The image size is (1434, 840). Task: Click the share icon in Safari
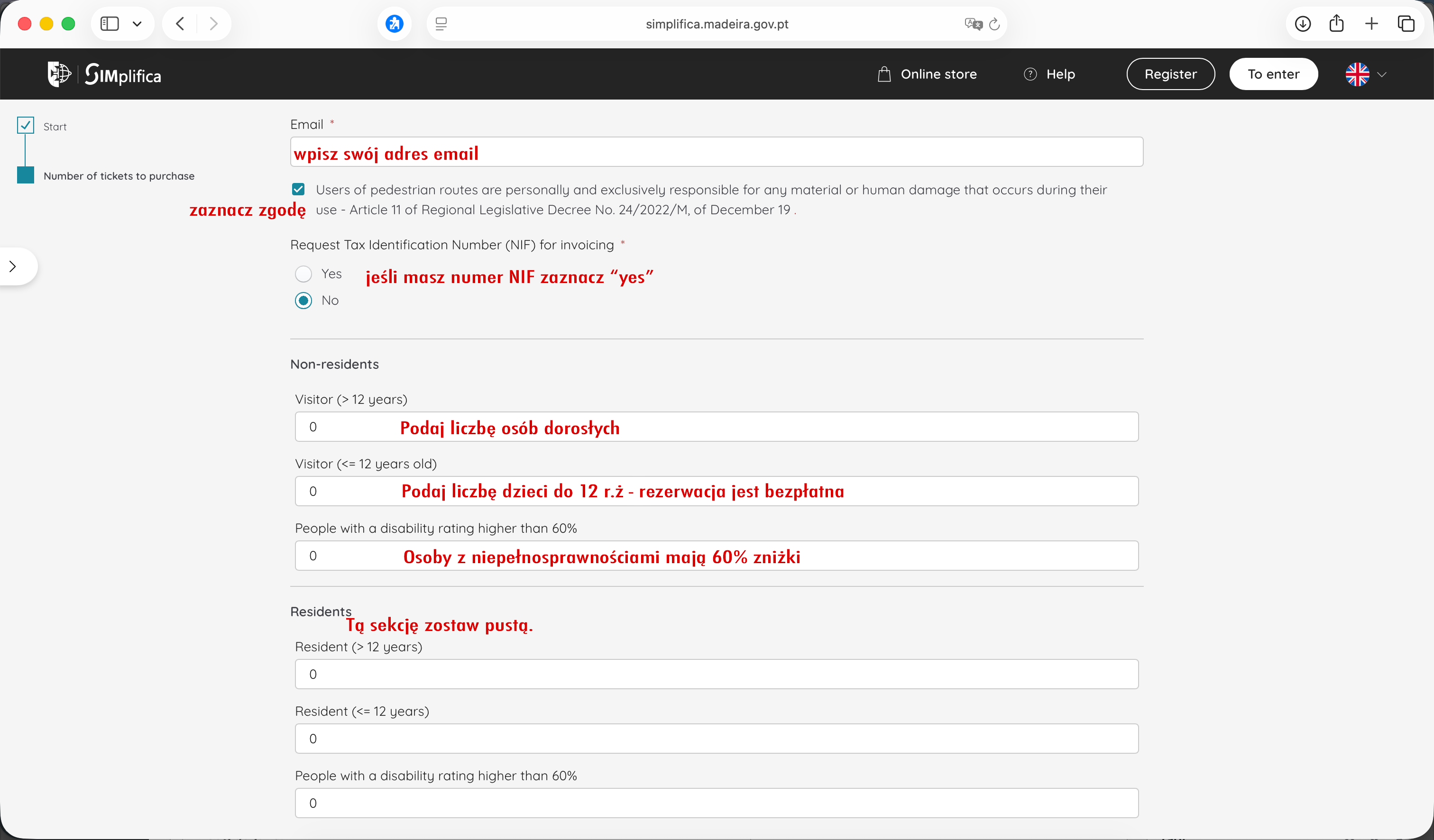click(x=1337, y=24)
